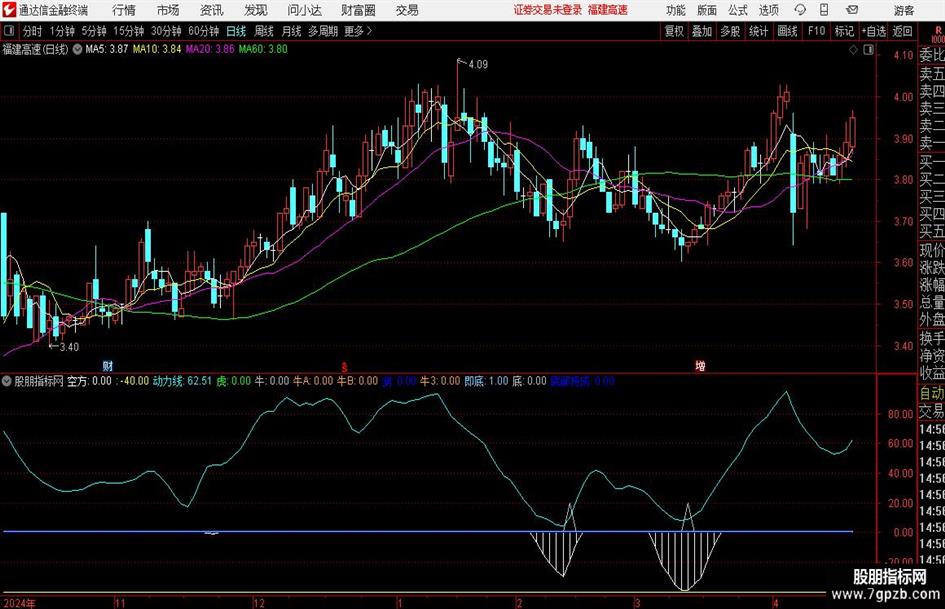Open the mobile phone icon in title bar
The image size is (945, 609).
[824, 10]
